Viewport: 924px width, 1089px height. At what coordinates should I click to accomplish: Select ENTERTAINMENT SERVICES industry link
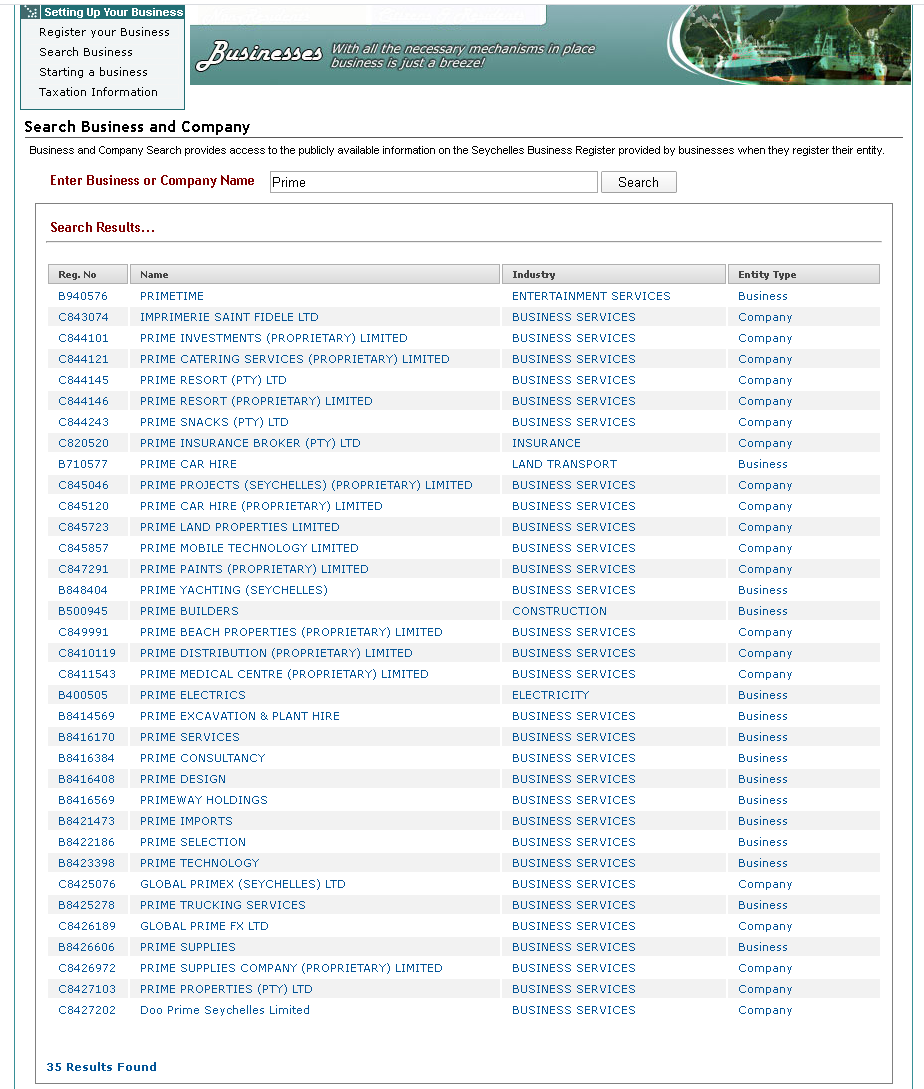click(591, 296)
